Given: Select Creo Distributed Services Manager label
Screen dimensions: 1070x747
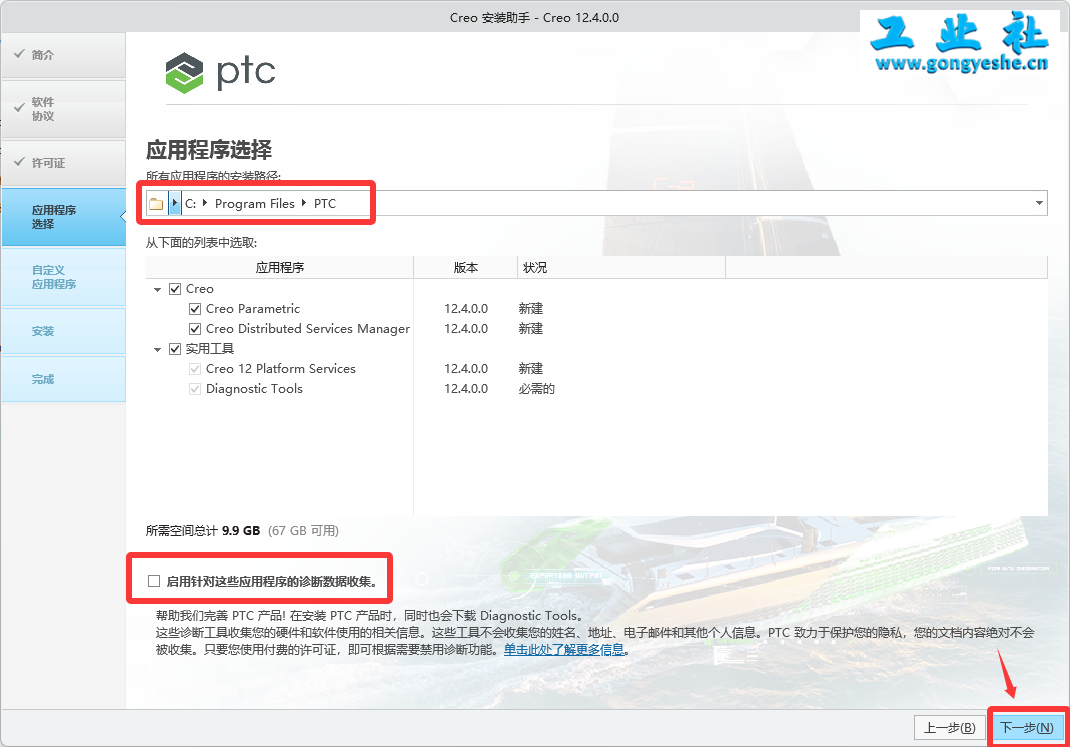Looking at the screenshot, I should tap(308, 329).
